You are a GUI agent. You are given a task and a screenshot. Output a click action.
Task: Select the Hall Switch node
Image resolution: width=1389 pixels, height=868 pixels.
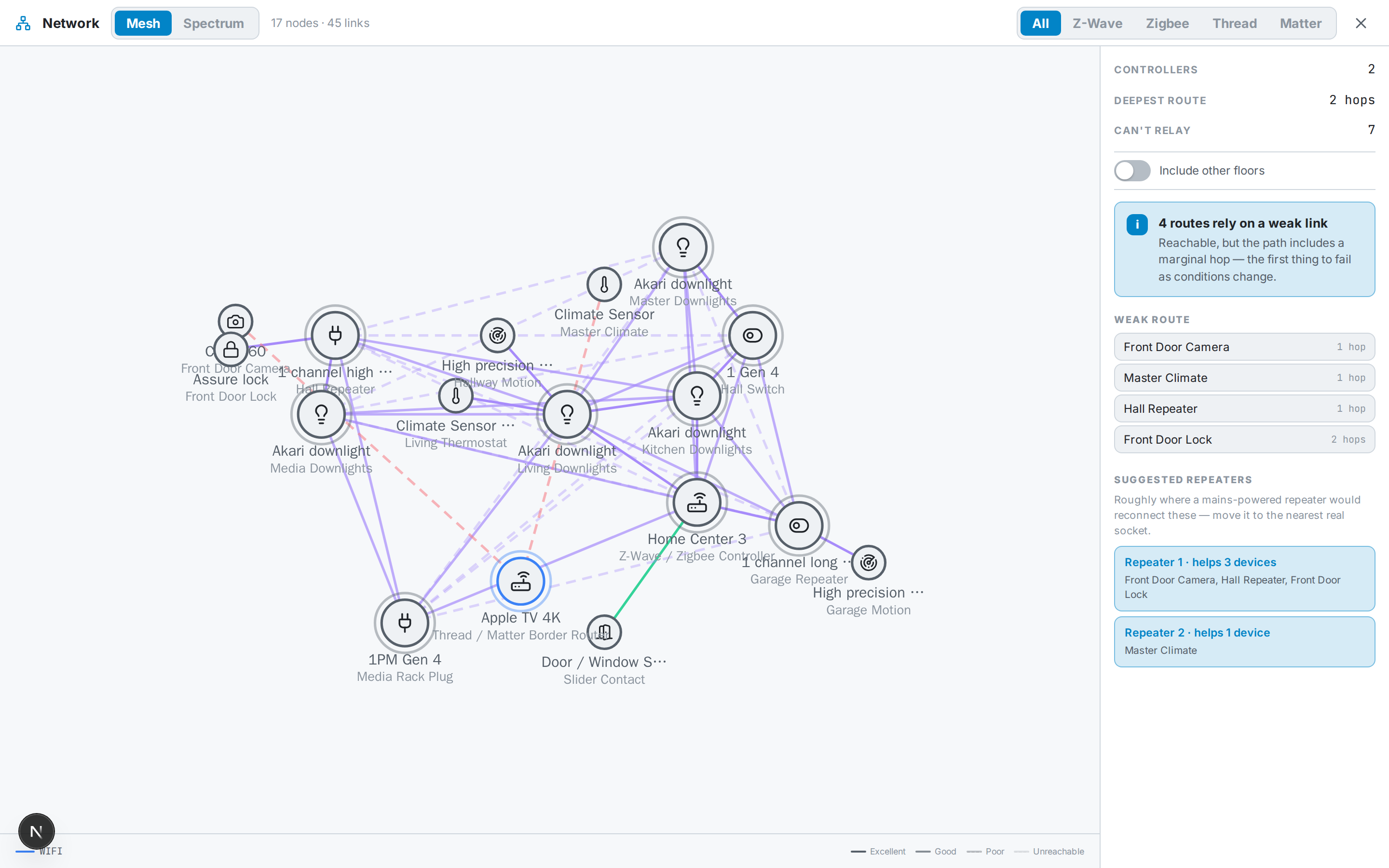pos(752,335)
